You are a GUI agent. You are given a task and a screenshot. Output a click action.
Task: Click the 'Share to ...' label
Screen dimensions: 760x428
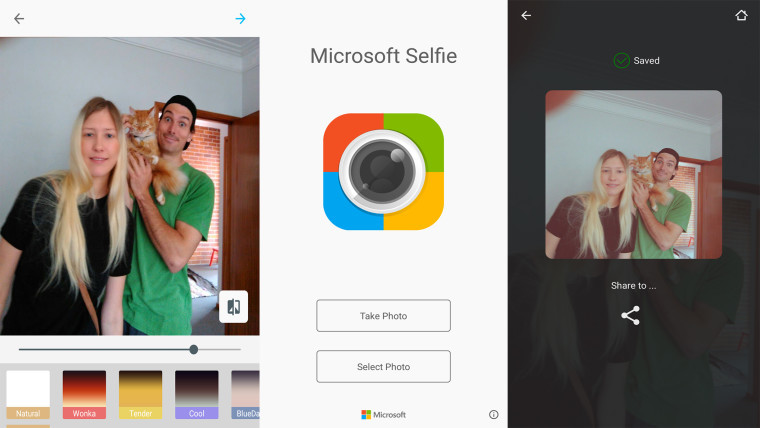pyautogui.click(x=633, y=285)
